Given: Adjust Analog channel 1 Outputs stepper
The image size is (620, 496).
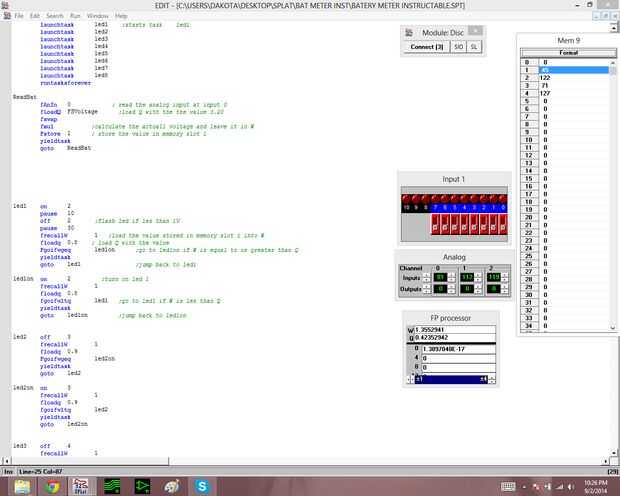Looking at the screenshot, I should click(x=478, y=289).
